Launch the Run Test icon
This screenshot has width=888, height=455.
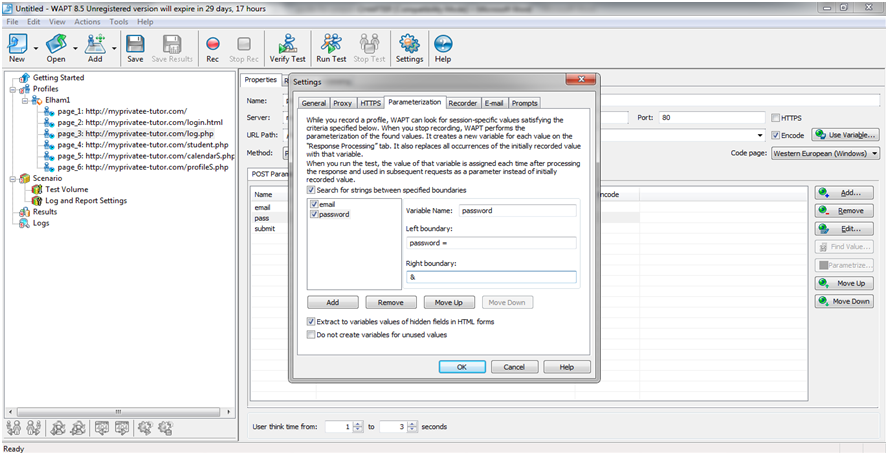click(331, 47)
